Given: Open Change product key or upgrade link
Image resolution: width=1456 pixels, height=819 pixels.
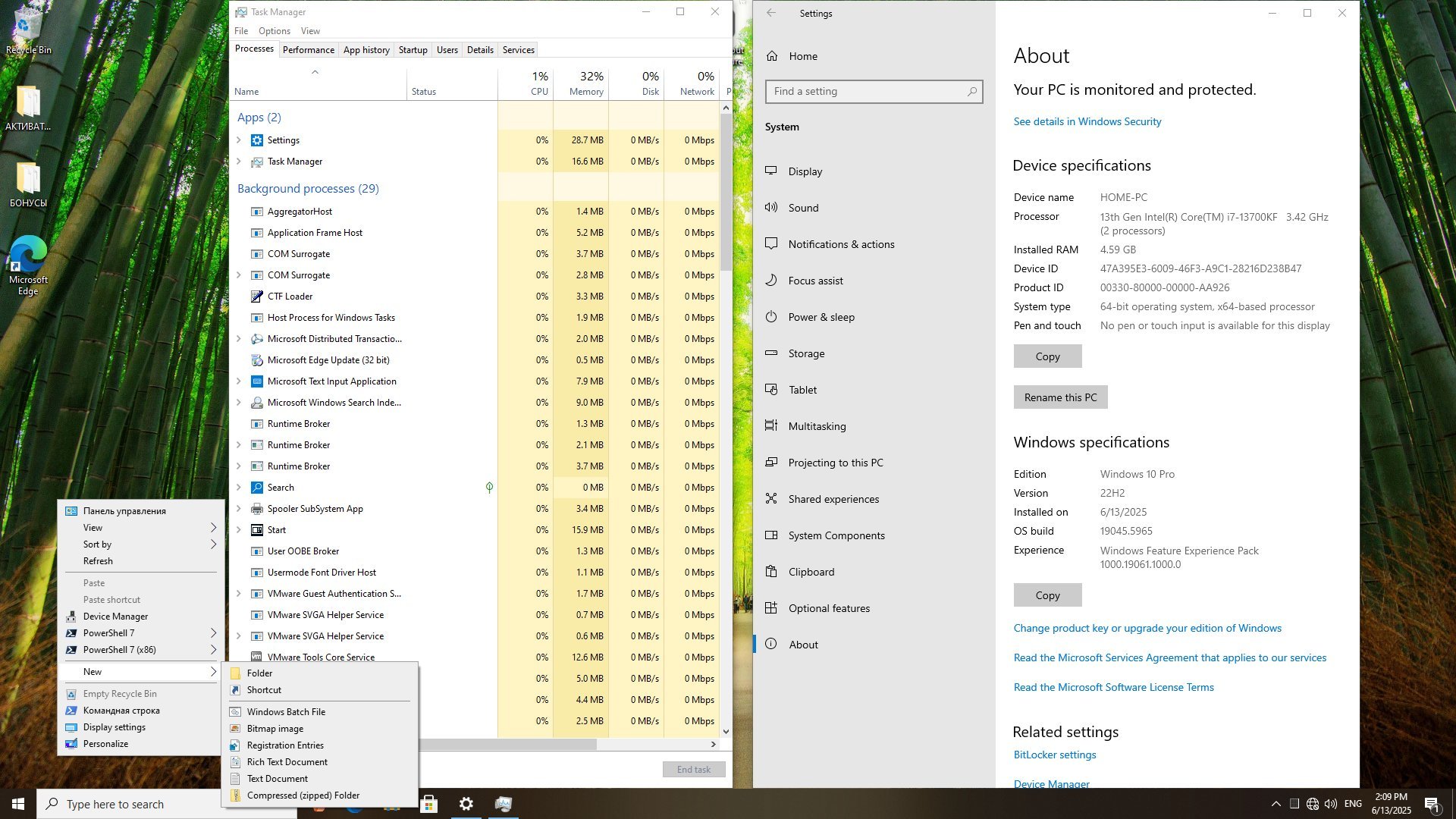Looking at the screenshot, I should click(1147, 628).
